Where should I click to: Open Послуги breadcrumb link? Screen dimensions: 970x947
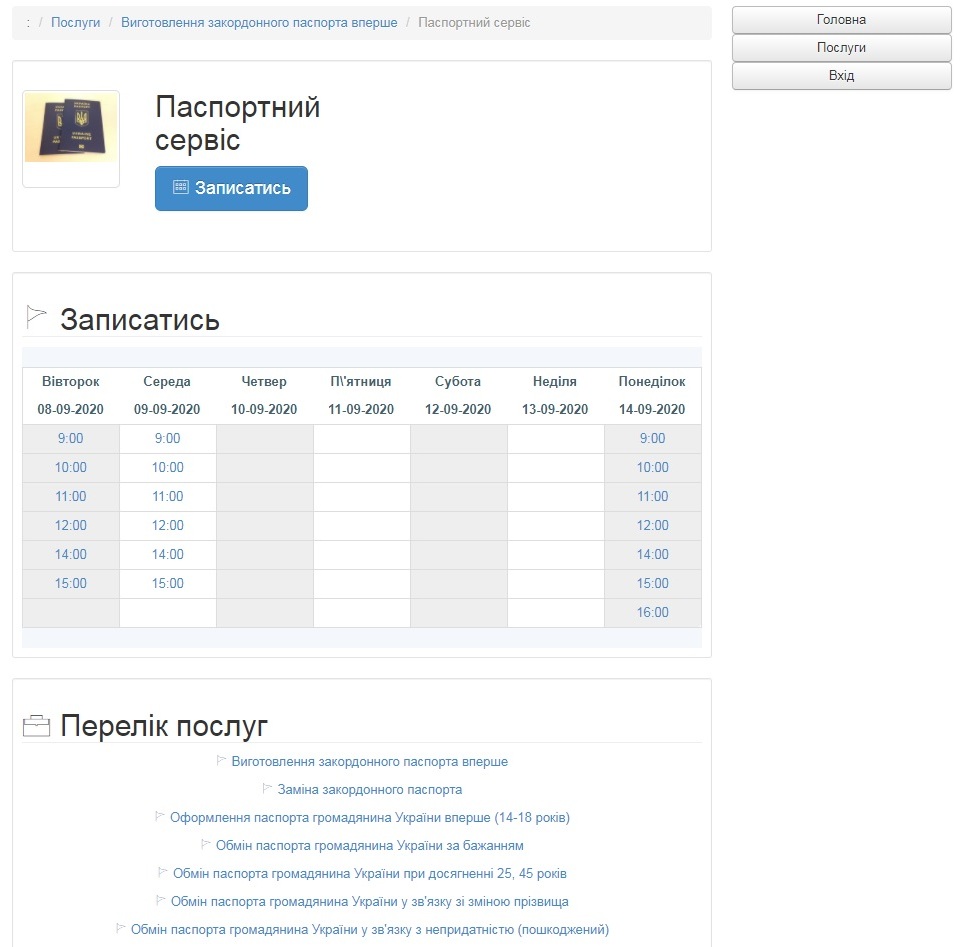75,22
